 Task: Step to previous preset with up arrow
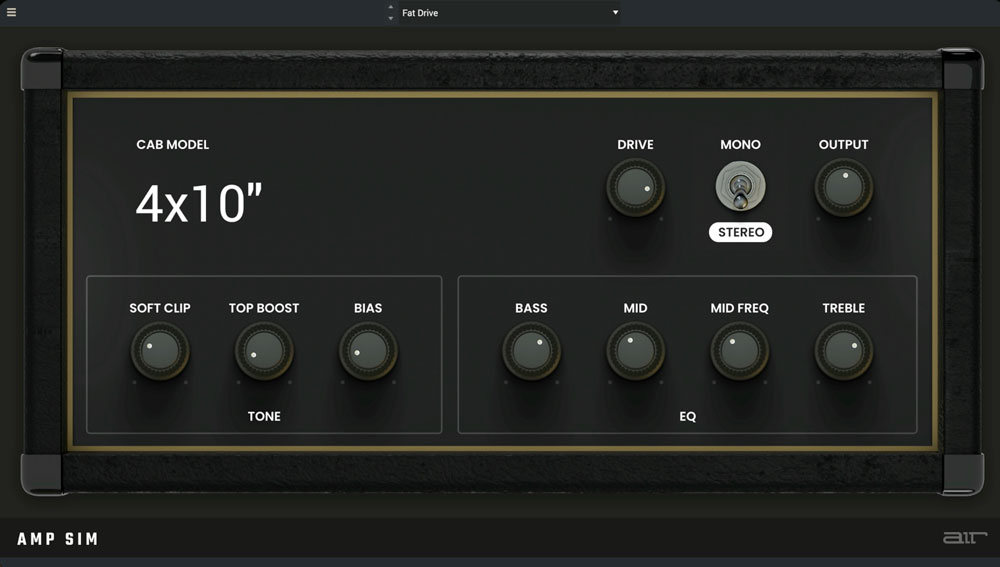coord(391,8)
